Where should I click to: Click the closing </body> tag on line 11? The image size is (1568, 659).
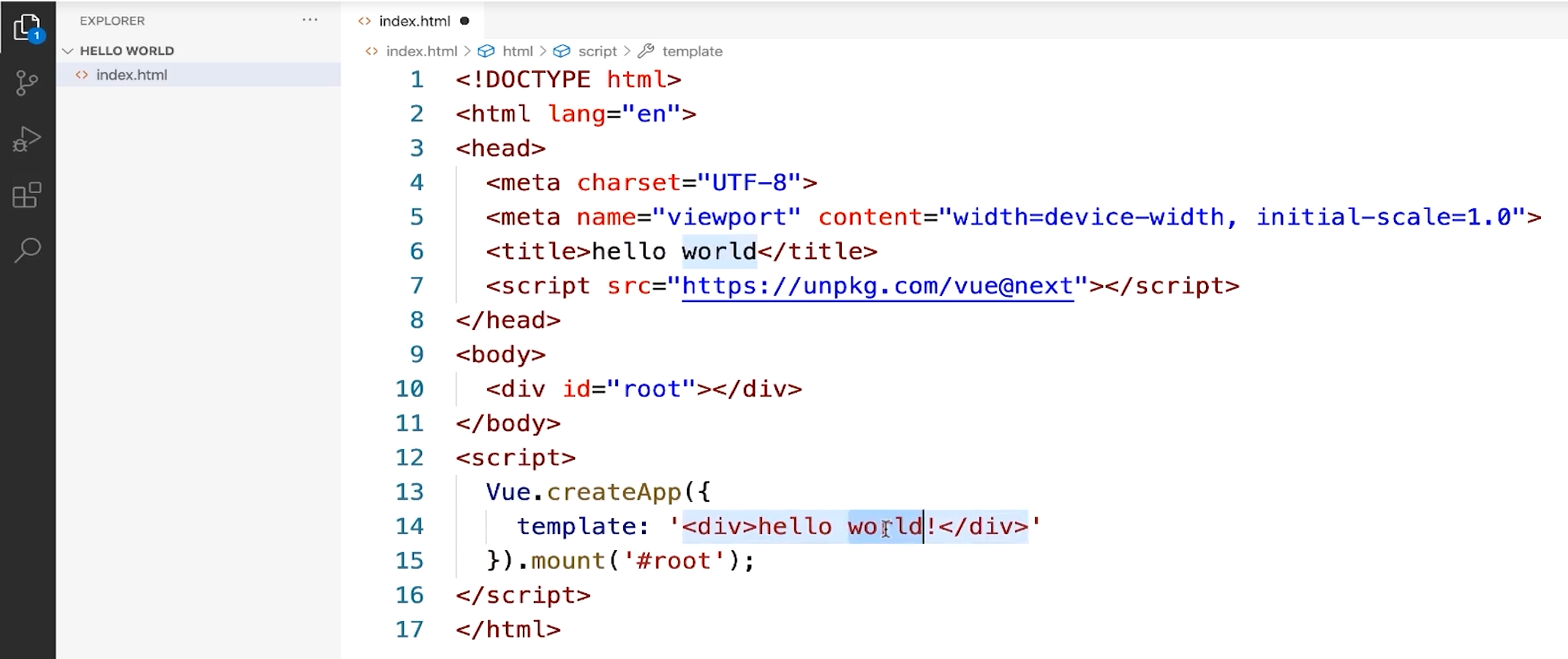[508, 423]
